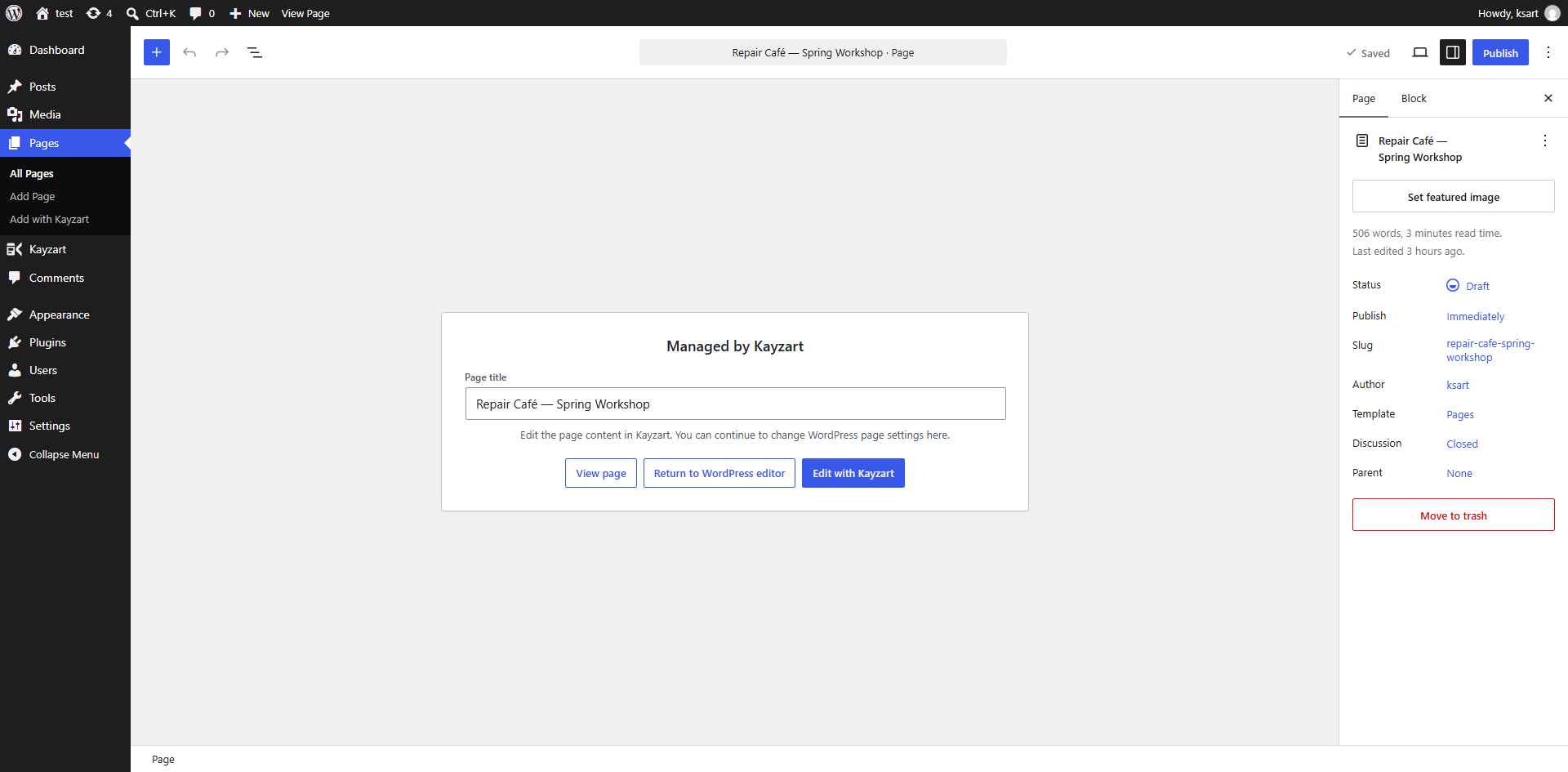Image resolution: width=1568 pixels, height=772 pixels.
Task: Click the Page title input field
Action: (x=735, y=404)
